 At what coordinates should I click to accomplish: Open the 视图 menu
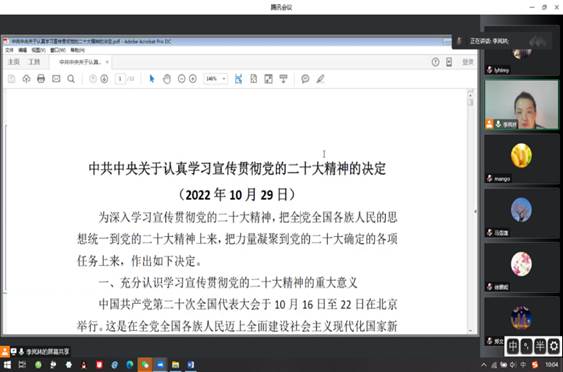pyautogui.click(x=38, y=50)
